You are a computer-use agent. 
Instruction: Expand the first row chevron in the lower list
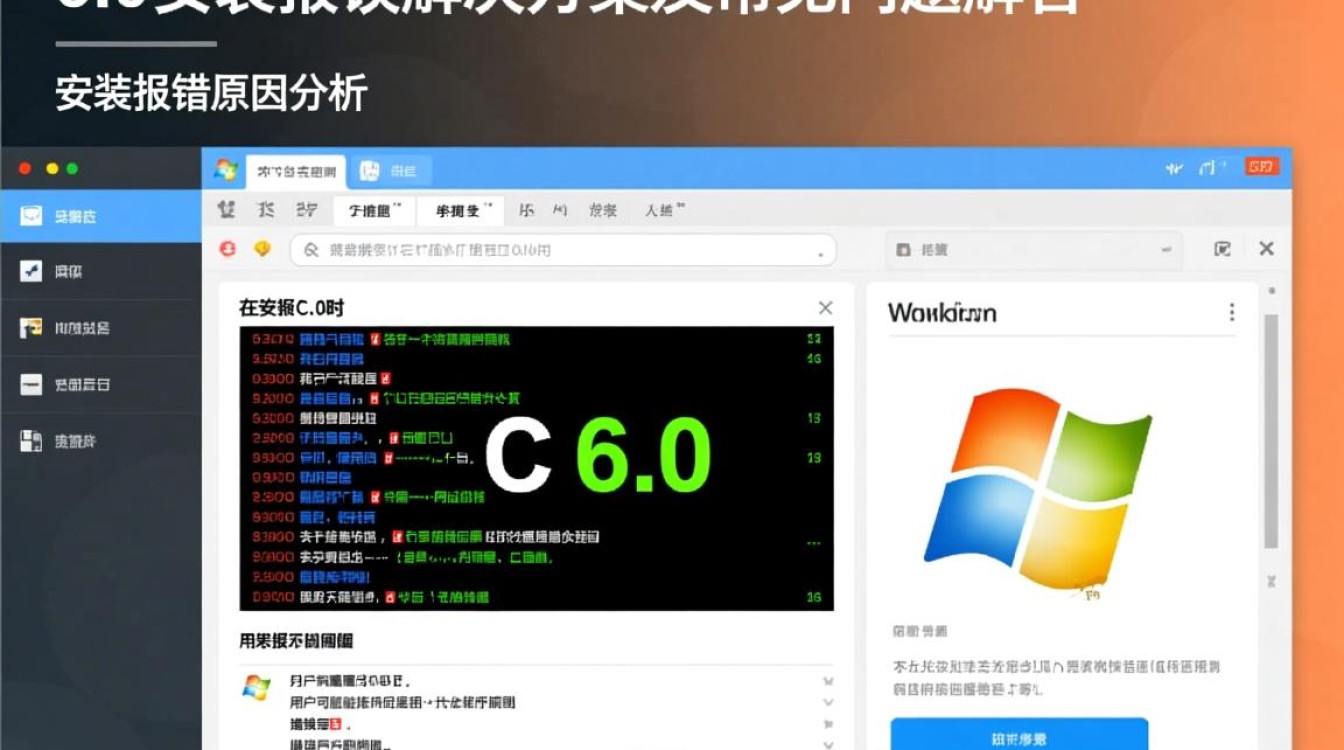click(x=827, y=681)
